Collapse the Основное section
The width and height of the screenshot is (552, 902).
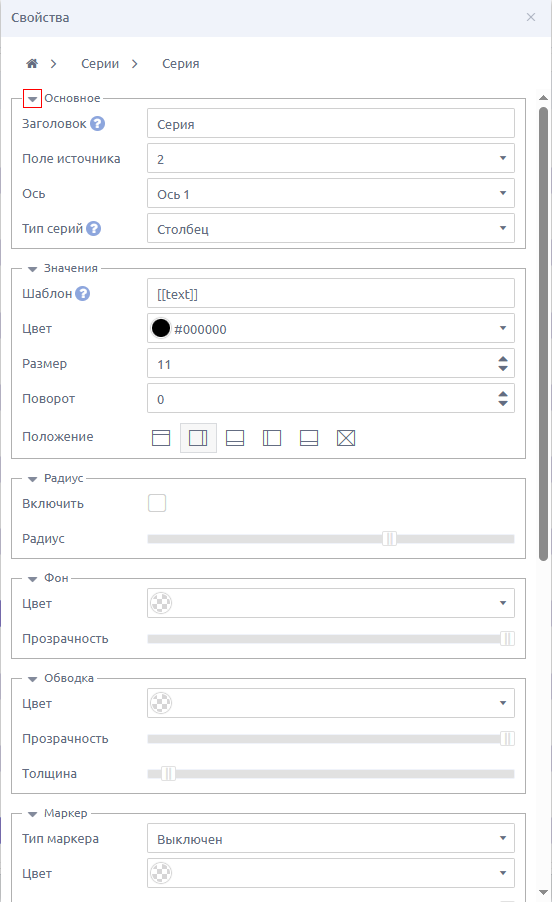point(32,98)
